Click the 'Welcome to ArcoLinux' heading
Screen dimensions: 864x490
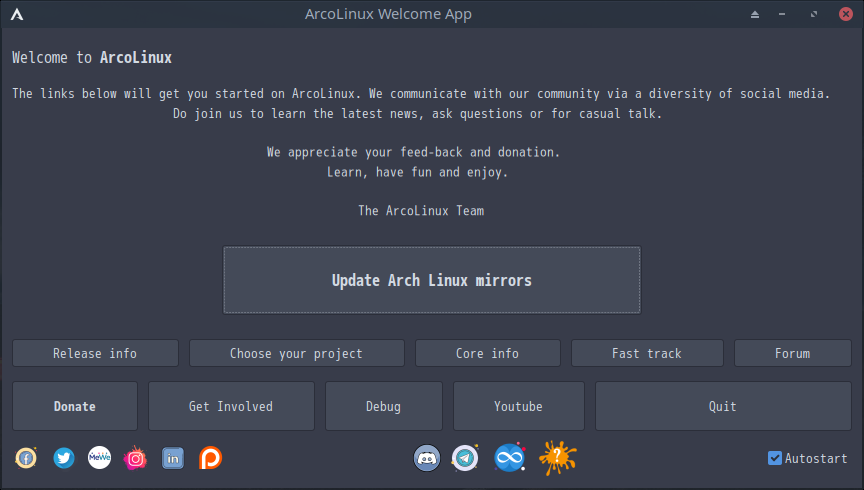tap(92, 57)
